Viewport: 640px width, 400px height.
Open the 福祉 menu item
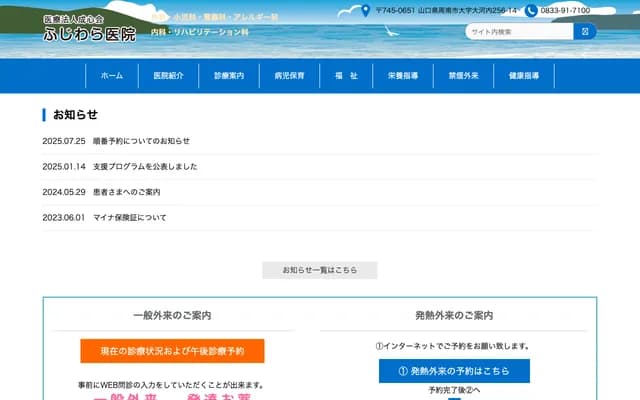(x=346, y=76)
